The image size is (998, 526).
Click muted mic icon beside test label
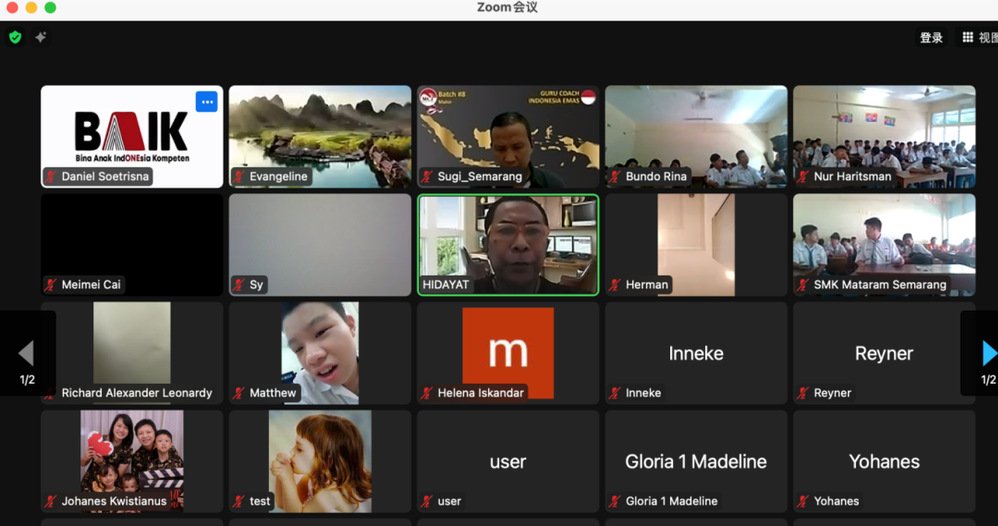click(x=239, y=501)
